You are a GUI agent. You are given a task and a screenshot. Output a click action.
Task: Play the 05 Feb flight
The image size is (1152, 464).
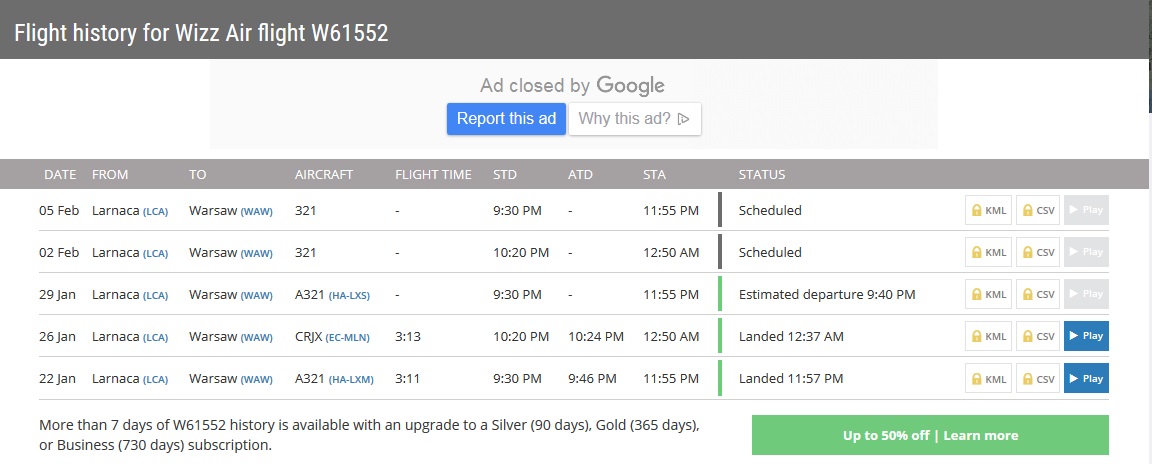coord(1086,210)
